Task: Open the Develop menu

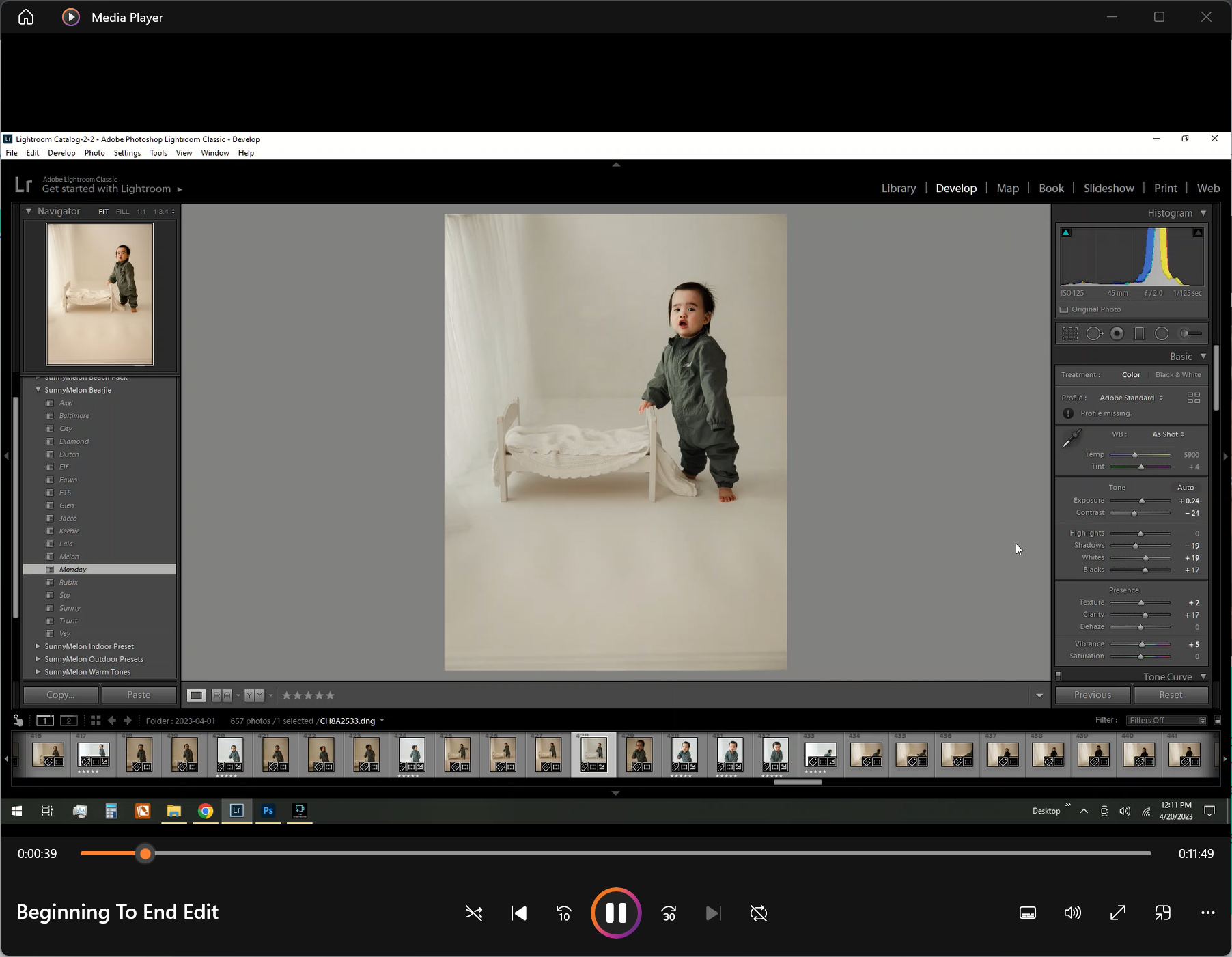Action: click(x=61, y=153)
